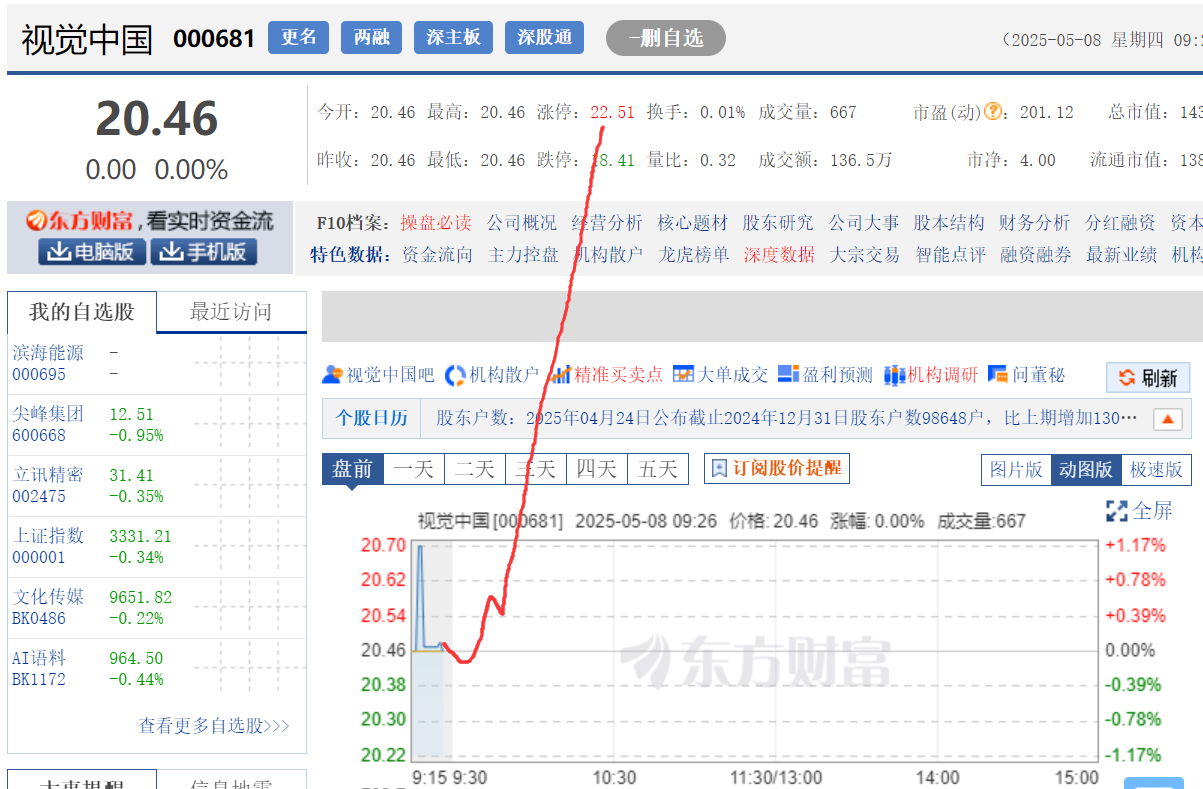Click the 视觉中国吧 person icon
This screenshot has height=789, width=1203.
pos(332,375)
